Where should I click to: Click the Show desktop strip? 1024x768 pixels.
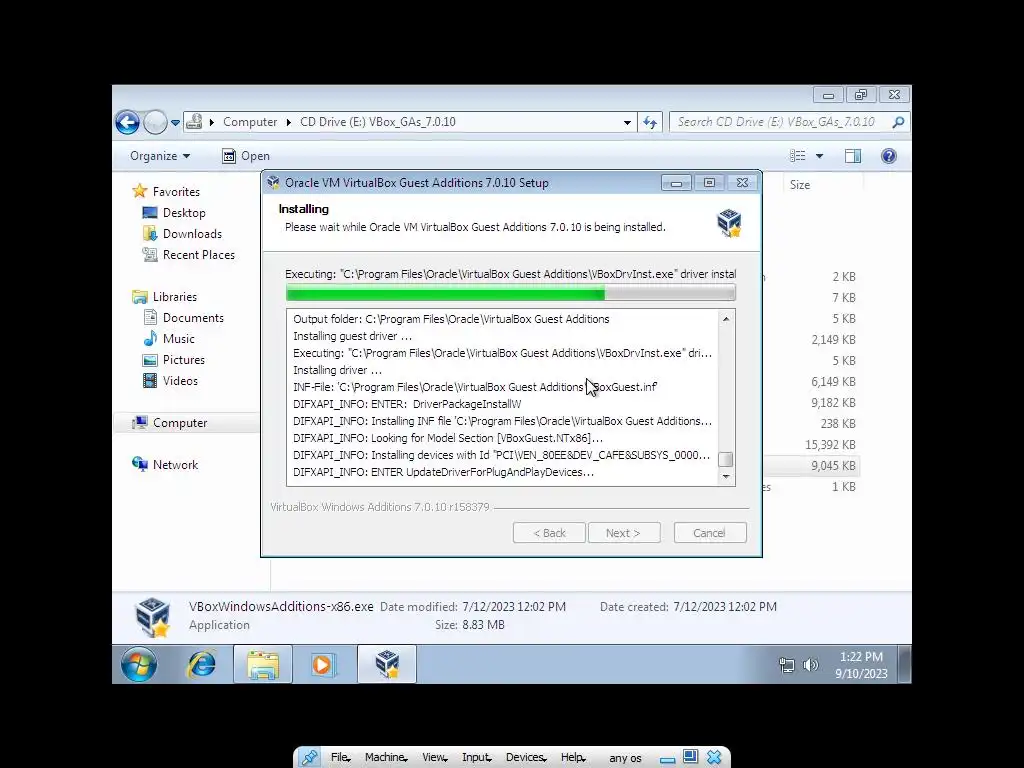coord(904,665)
